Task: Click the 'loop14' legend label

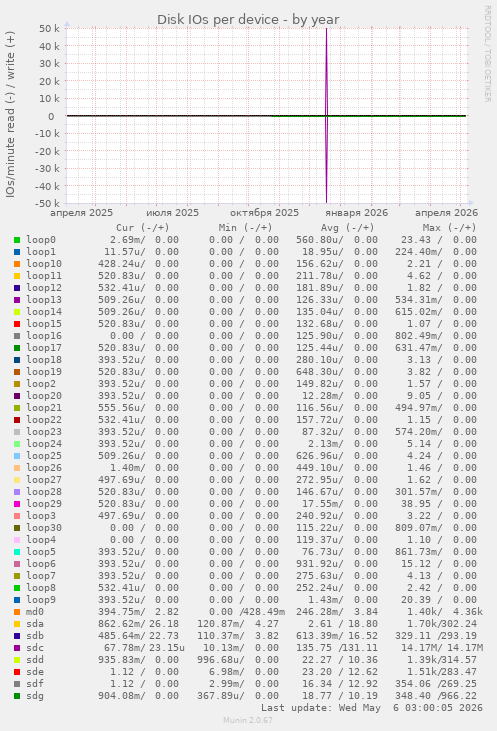Action: (44, 312)
